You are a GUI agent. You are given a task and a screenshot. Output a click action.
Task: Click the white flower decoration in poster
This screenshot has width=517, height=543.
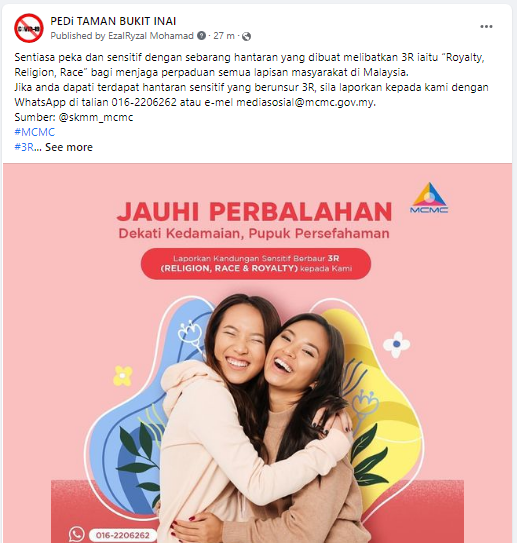pos(396,344)
